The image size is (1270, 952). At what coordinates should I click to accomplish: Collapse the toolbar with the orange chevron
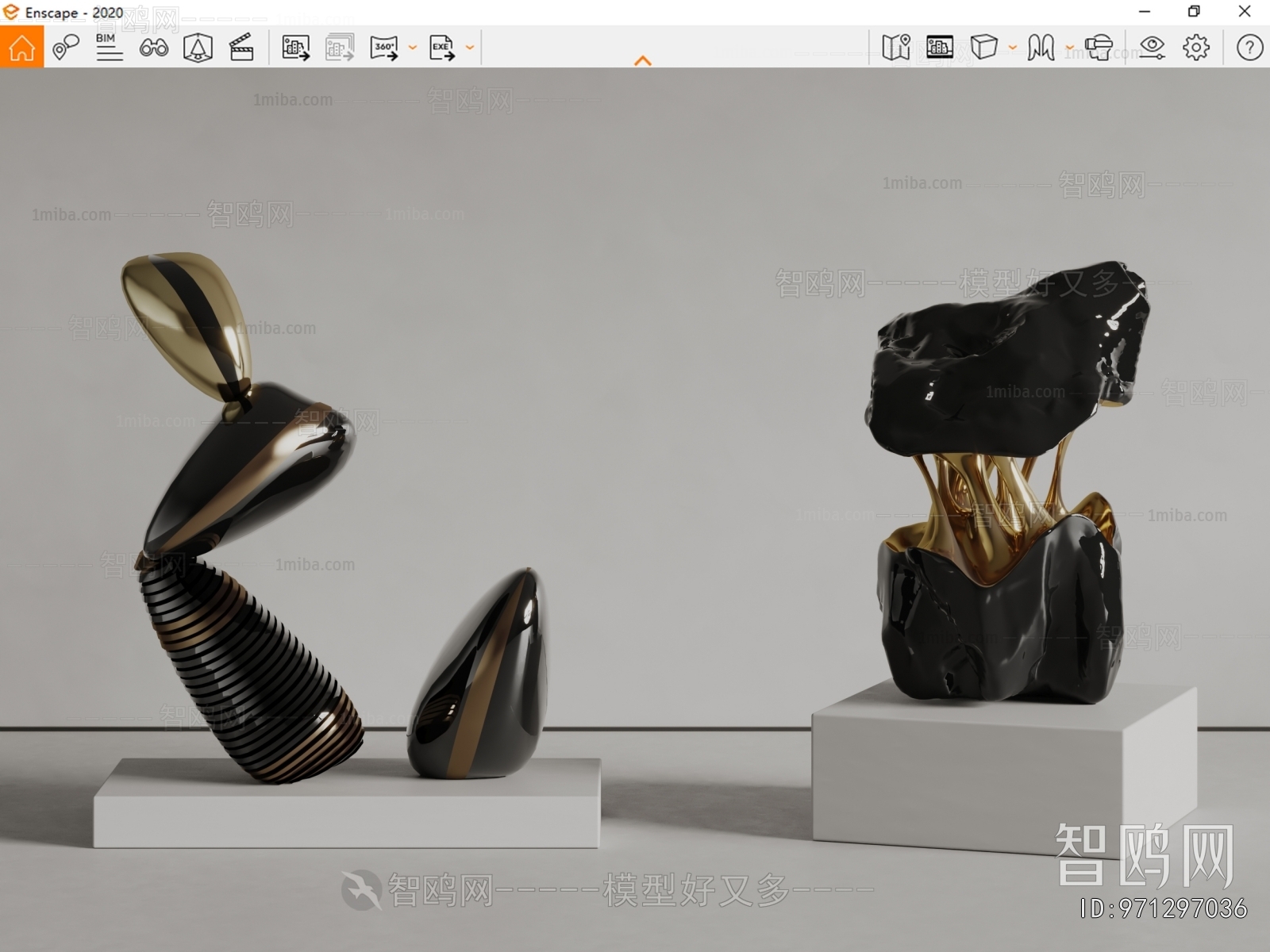tap(643, 60)
